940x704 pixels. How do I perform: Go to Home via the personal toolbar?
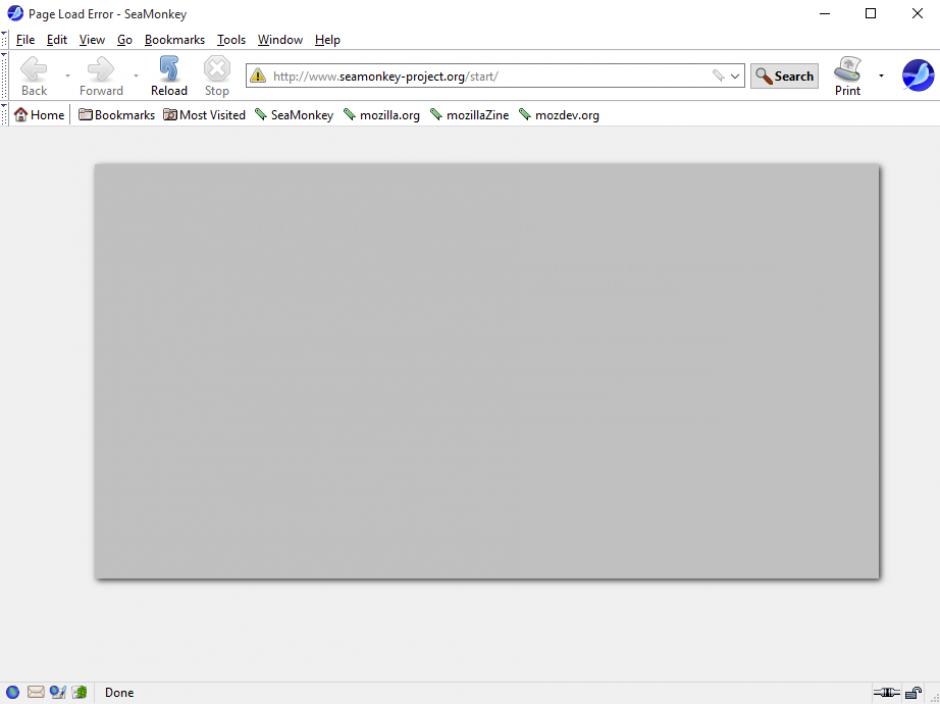tap(39, 115)
